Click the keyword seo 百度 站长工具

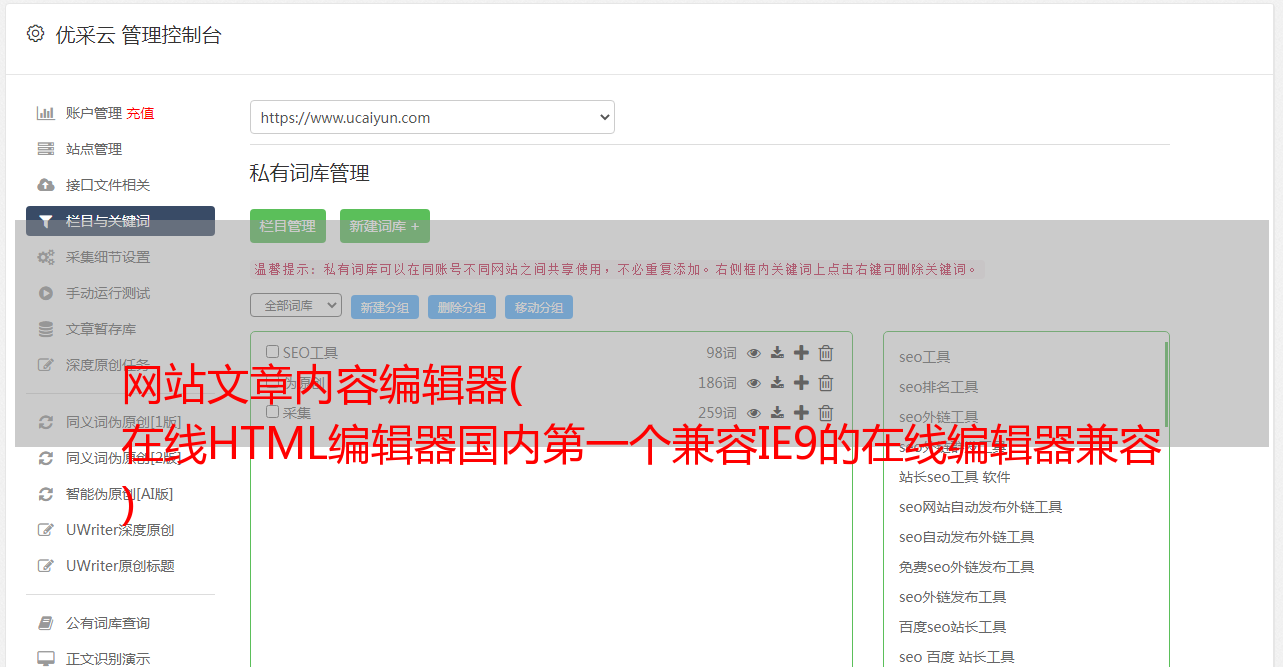point(956,657)
